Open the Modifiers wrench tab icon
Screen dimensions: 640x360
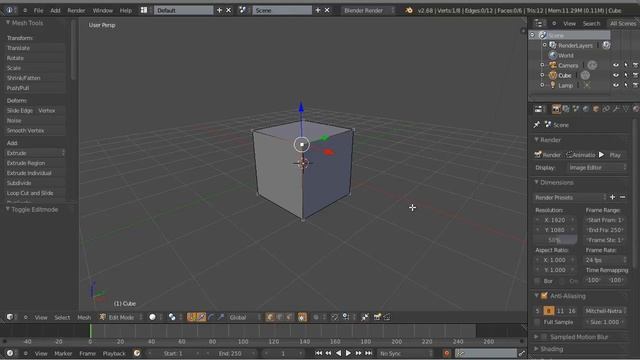(x=616, y=109)
